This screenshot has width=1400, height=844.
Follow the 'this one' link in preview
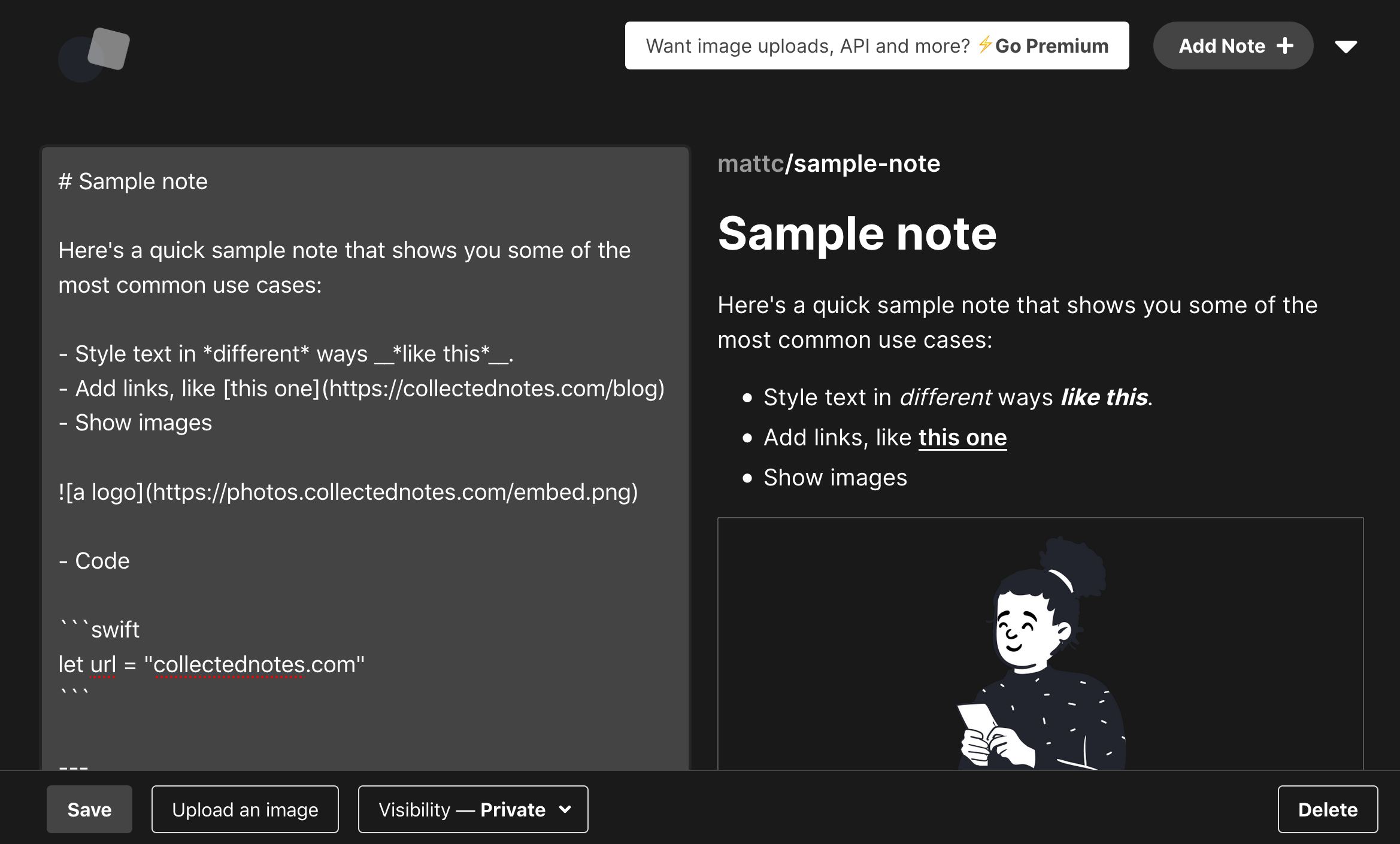(962, 437)
